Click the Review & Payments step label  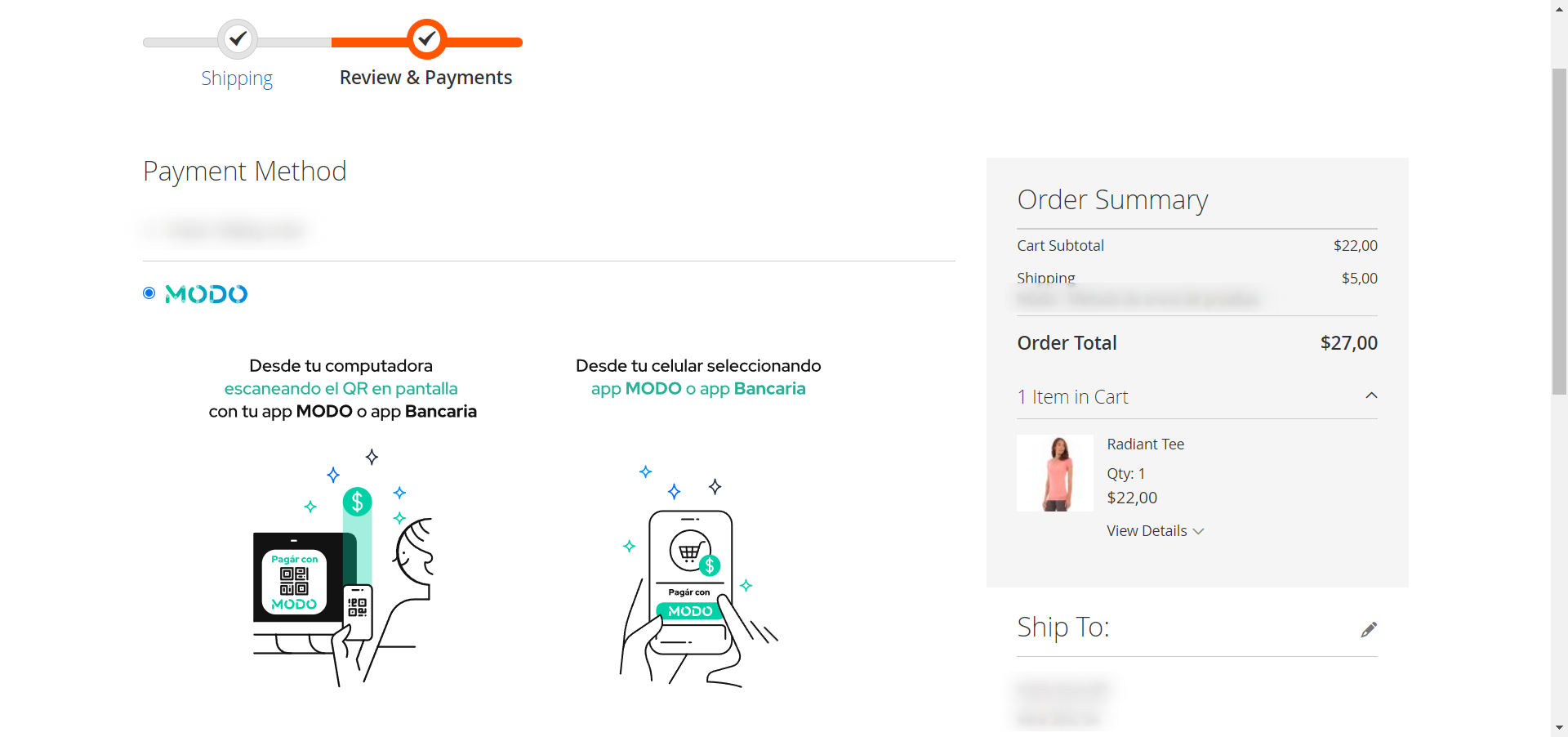[425, 78]
